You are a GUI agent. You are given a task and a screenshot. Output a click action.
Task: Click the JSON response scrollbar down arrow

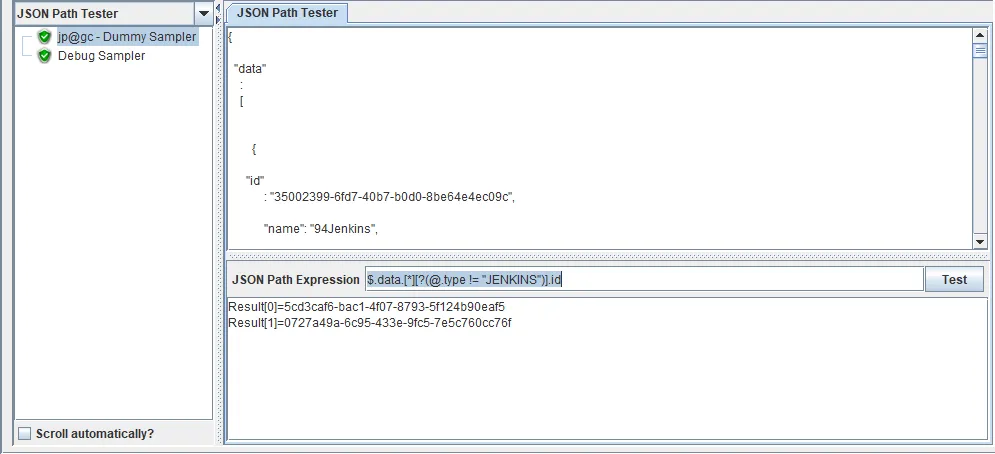coord(980,242)
